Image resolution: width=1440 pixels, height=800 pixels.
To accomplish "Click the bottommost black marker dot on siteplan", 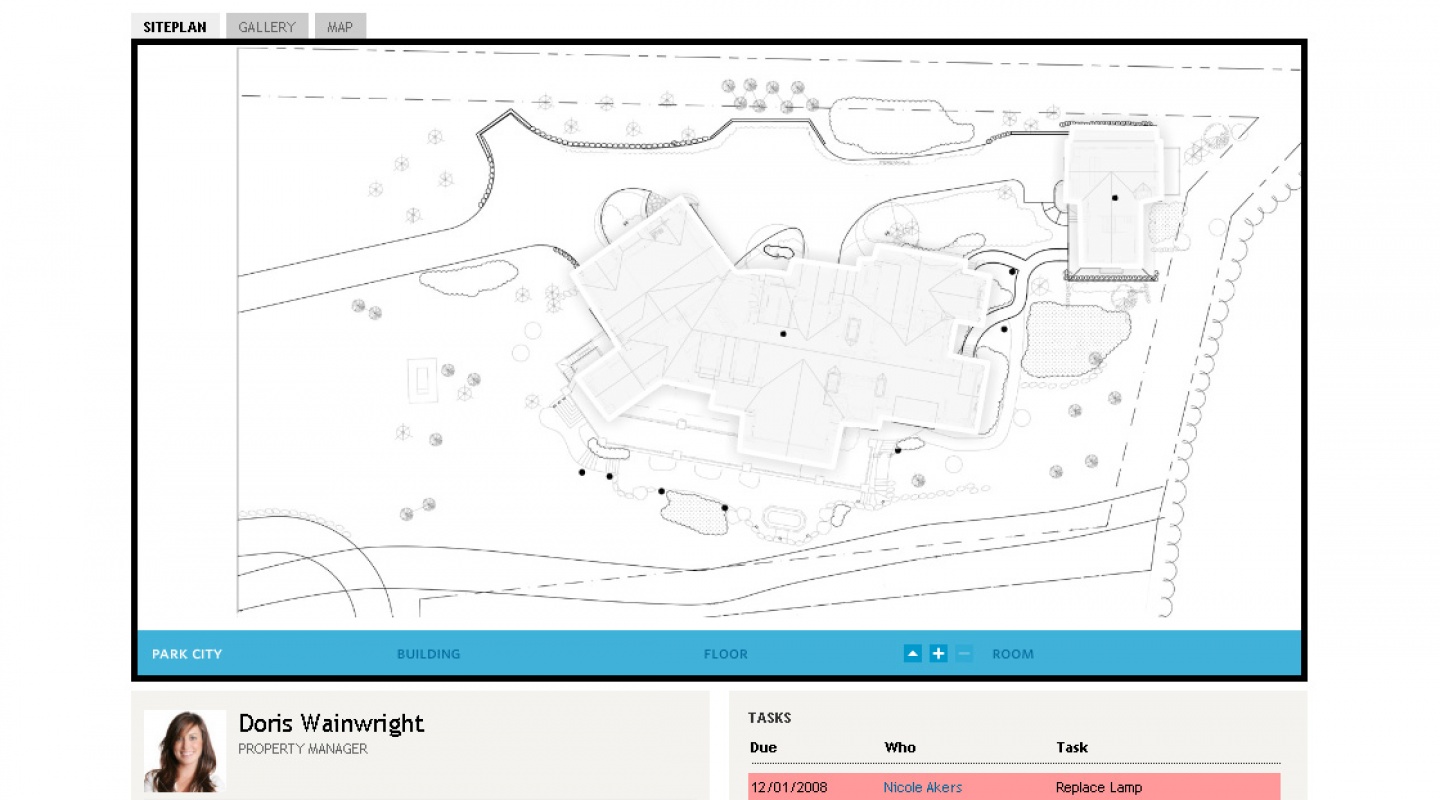I will pos(725,508).
